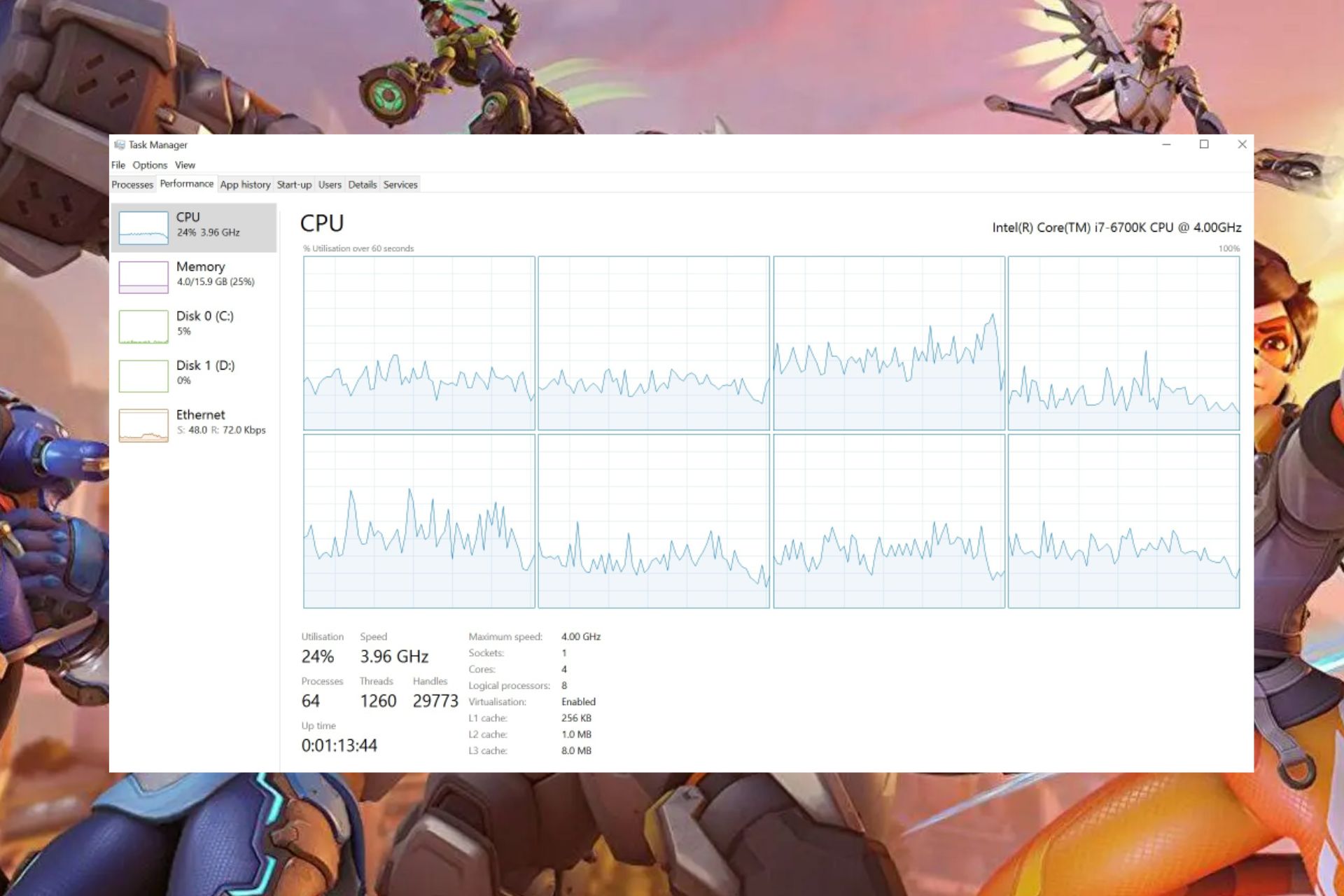Click the Disk 0 (C:) label

(205, 316)
